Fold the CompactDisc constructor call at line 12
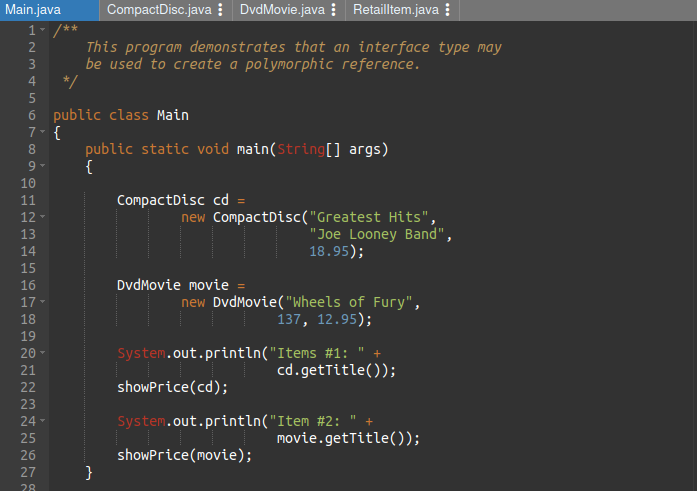Viewport: 697px width, 491px height. pyautogui.click(x=42, y=217)
